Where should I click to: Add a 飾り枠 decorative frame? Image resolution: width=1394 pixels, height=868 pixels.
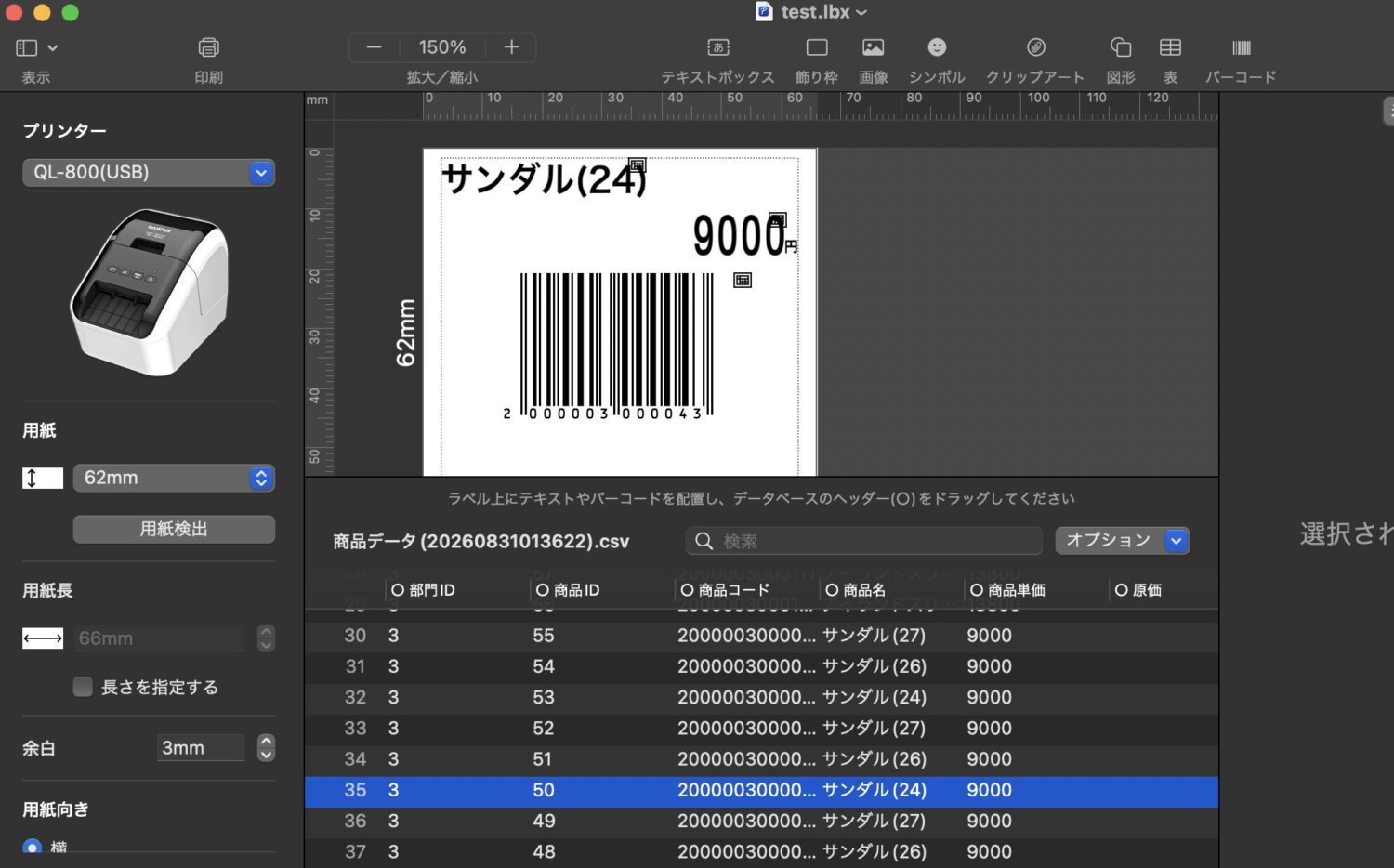pos(817,47)
